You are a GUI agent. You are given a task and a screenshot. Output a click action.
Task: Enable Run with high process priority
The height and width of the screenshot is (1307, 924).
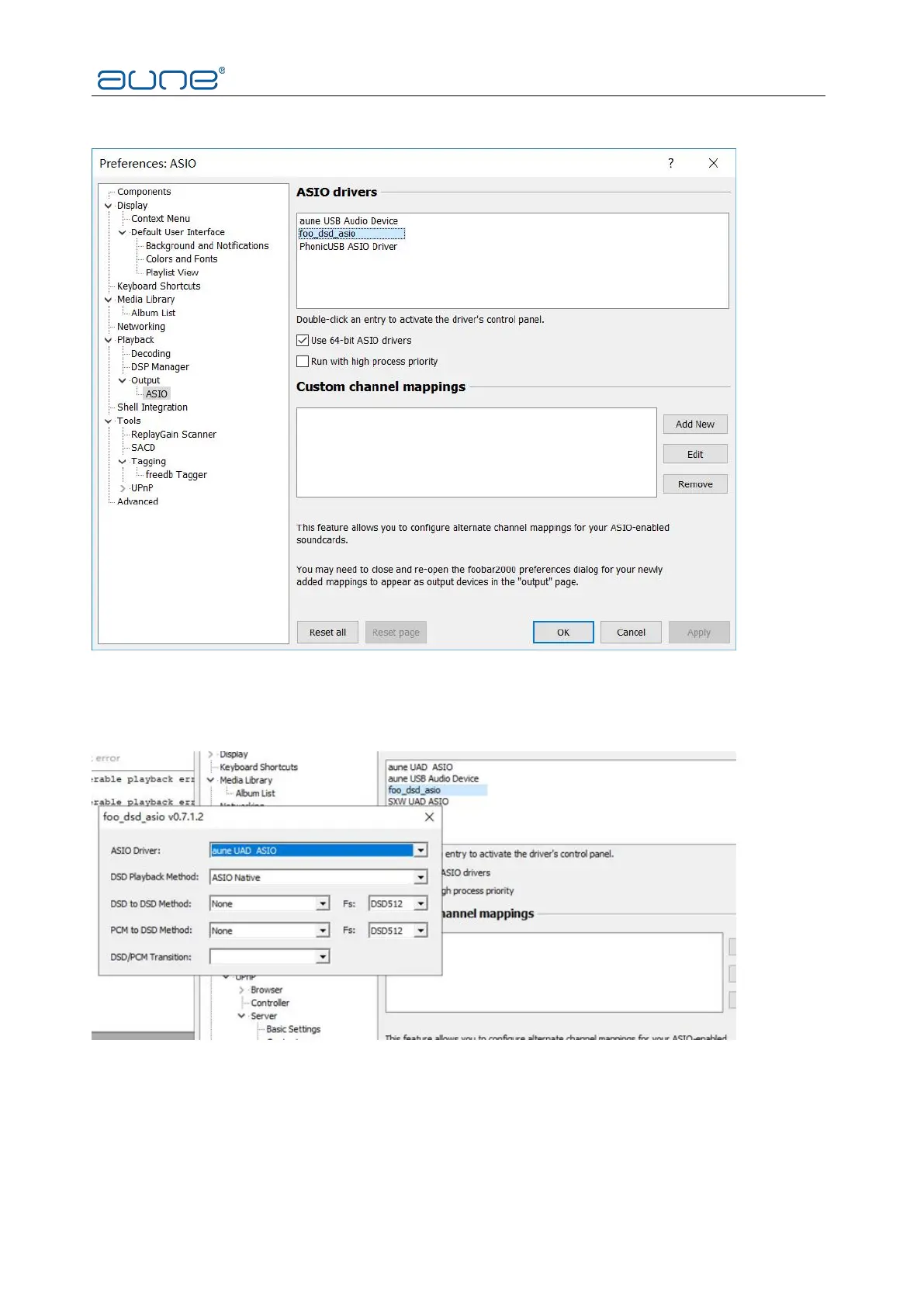click(x=303, y=362)
